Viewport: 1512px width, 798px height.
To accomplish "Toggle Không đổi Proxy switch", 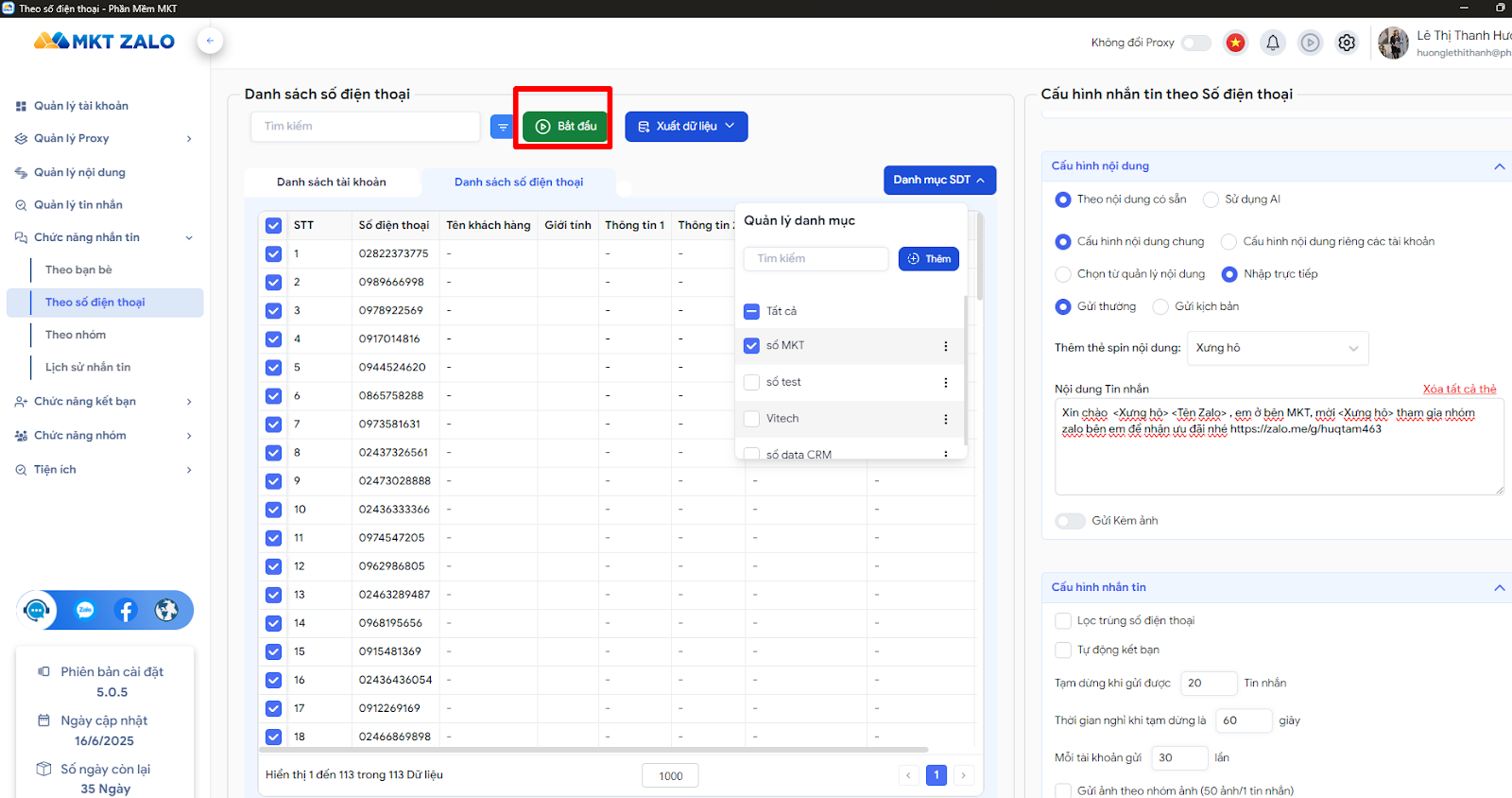I will pos(1196,43).
